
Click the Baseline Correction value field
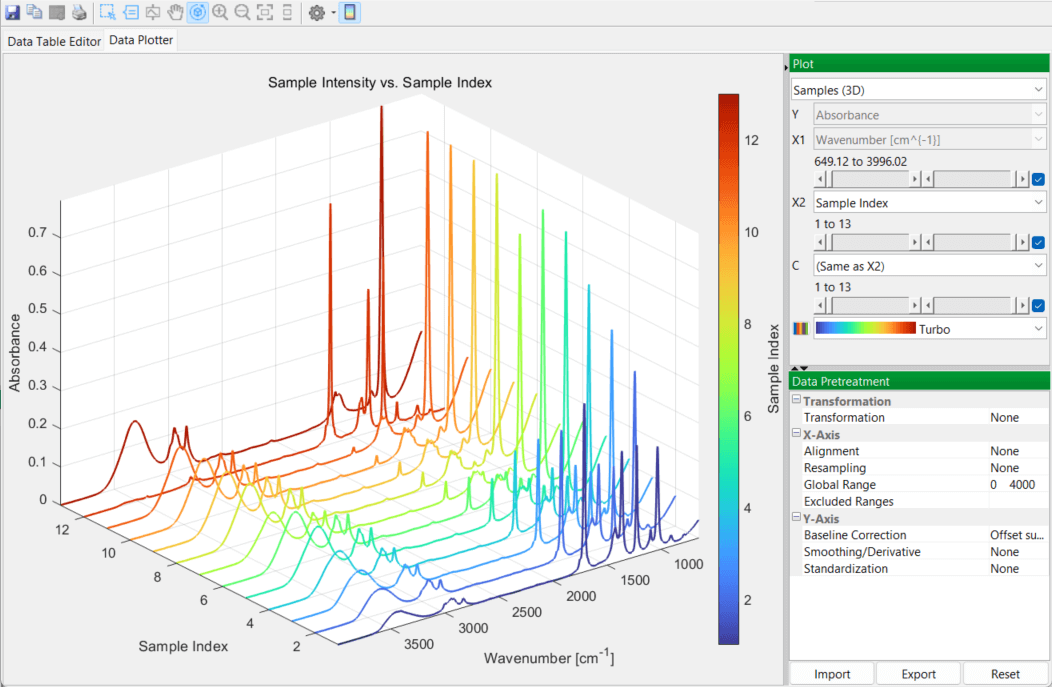click(1016, 535)
